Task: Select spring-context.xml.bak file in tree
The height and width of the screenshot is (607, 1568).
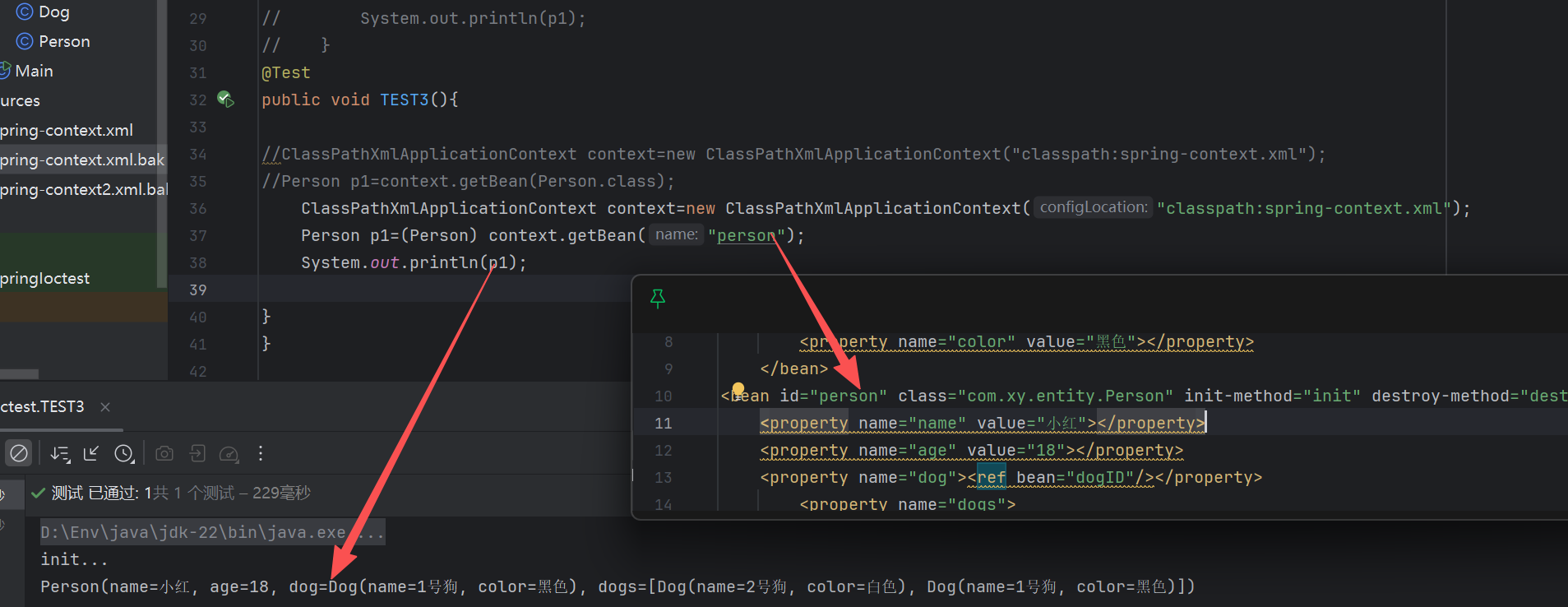Action: (x=82, y=160)
